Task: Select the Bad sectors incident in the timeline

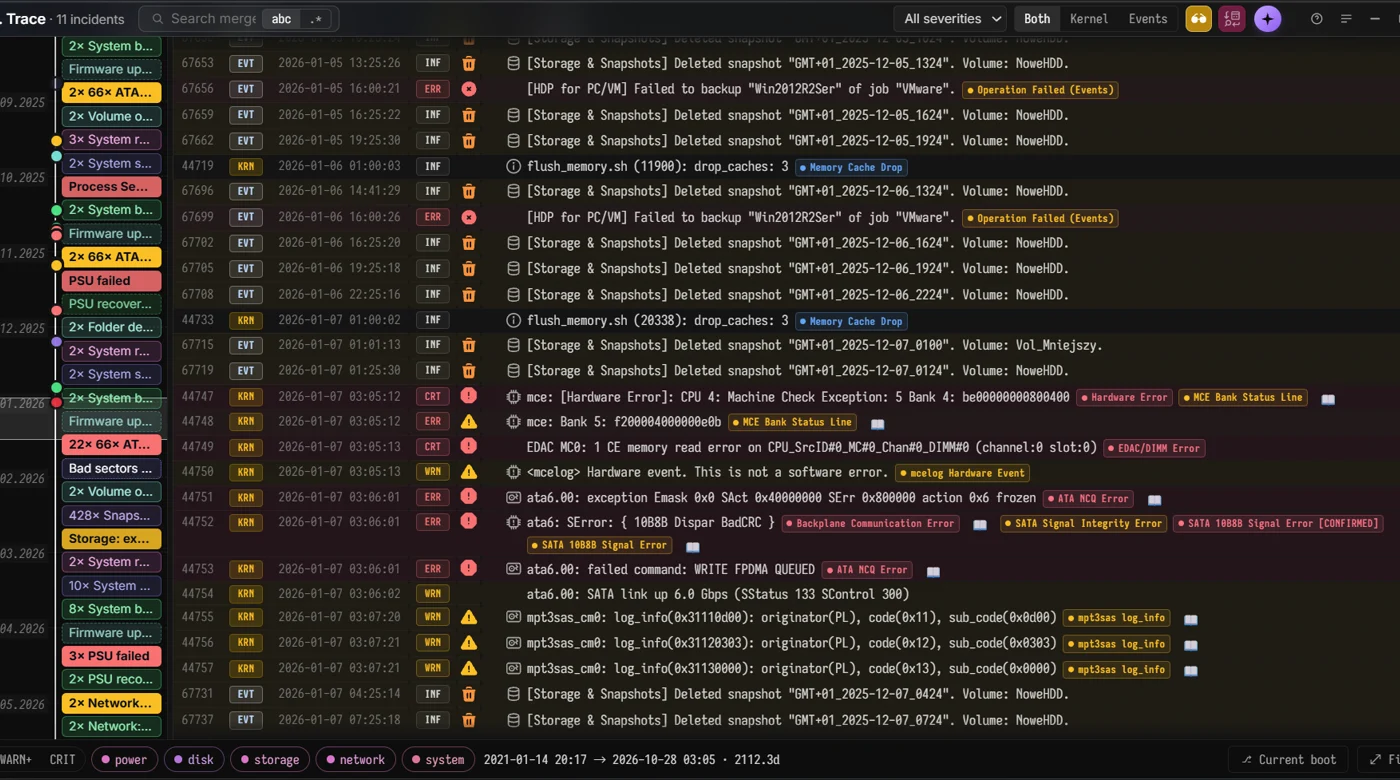Action: pos(112,468)
